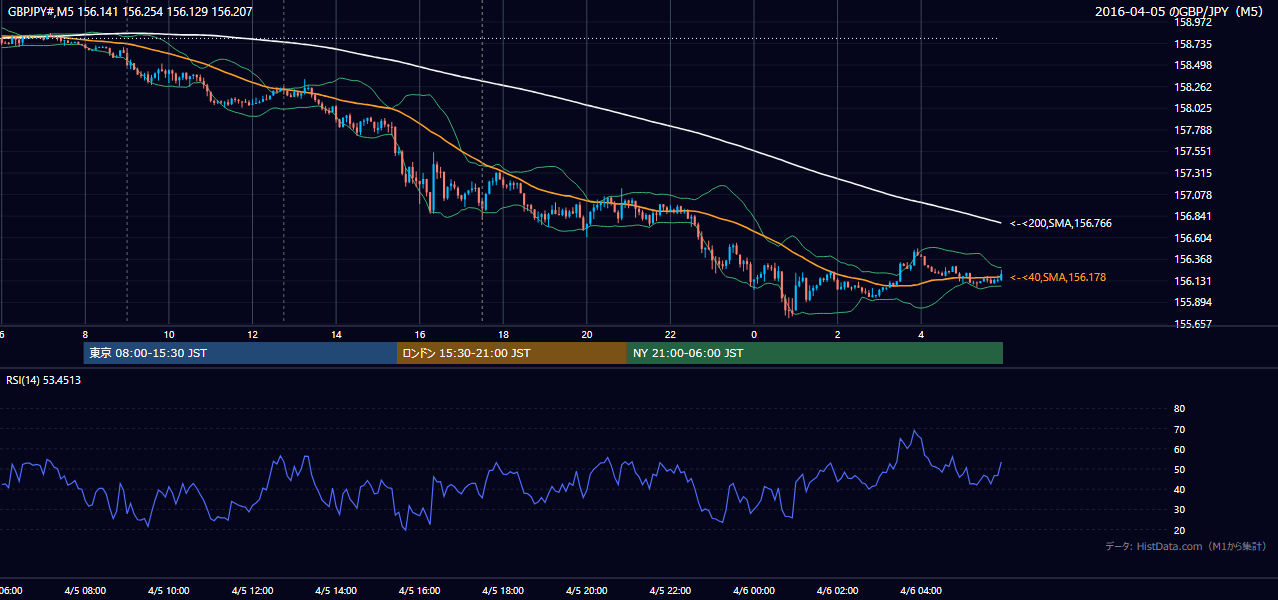Click the 4/5 16:00 time axis label
This screenshot has height=600, width=1278.
420,591
